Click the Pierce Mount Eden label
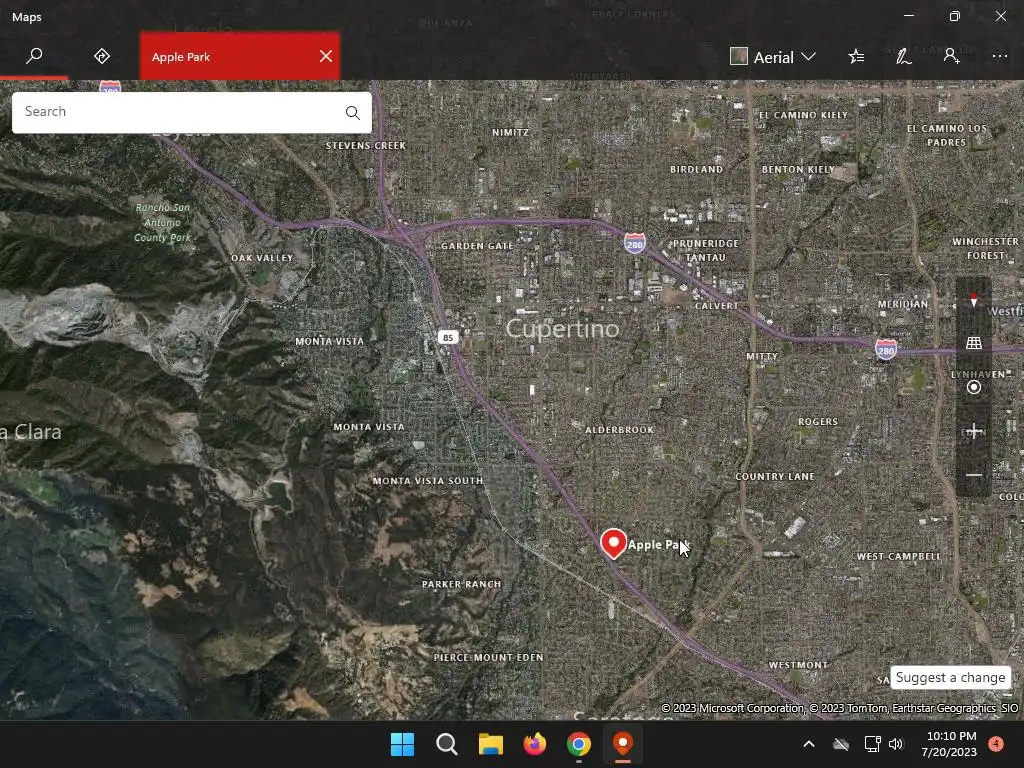The height and width of the screenshot is (768, 1024). point(488,658)
